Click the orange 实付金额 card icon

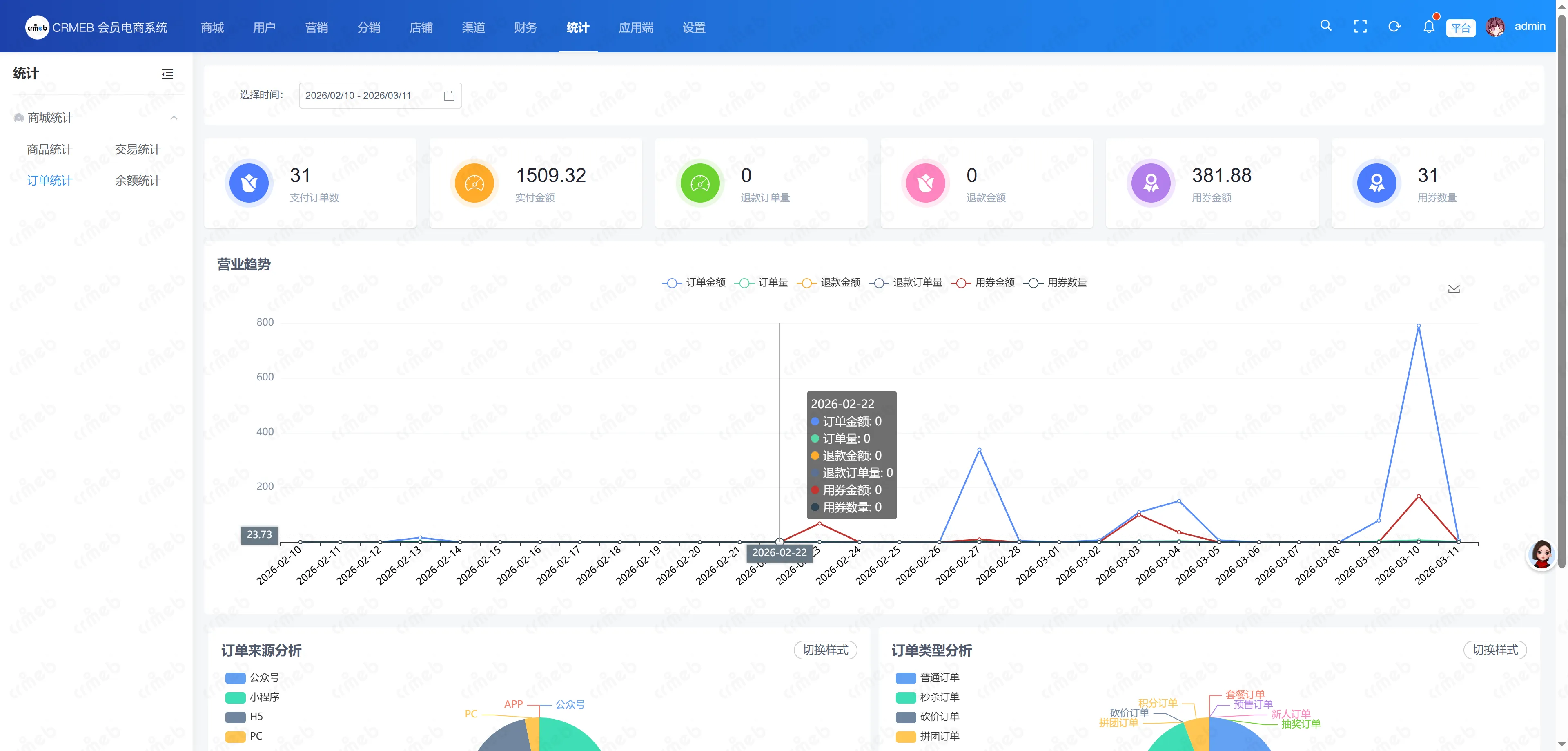(474, 183)
